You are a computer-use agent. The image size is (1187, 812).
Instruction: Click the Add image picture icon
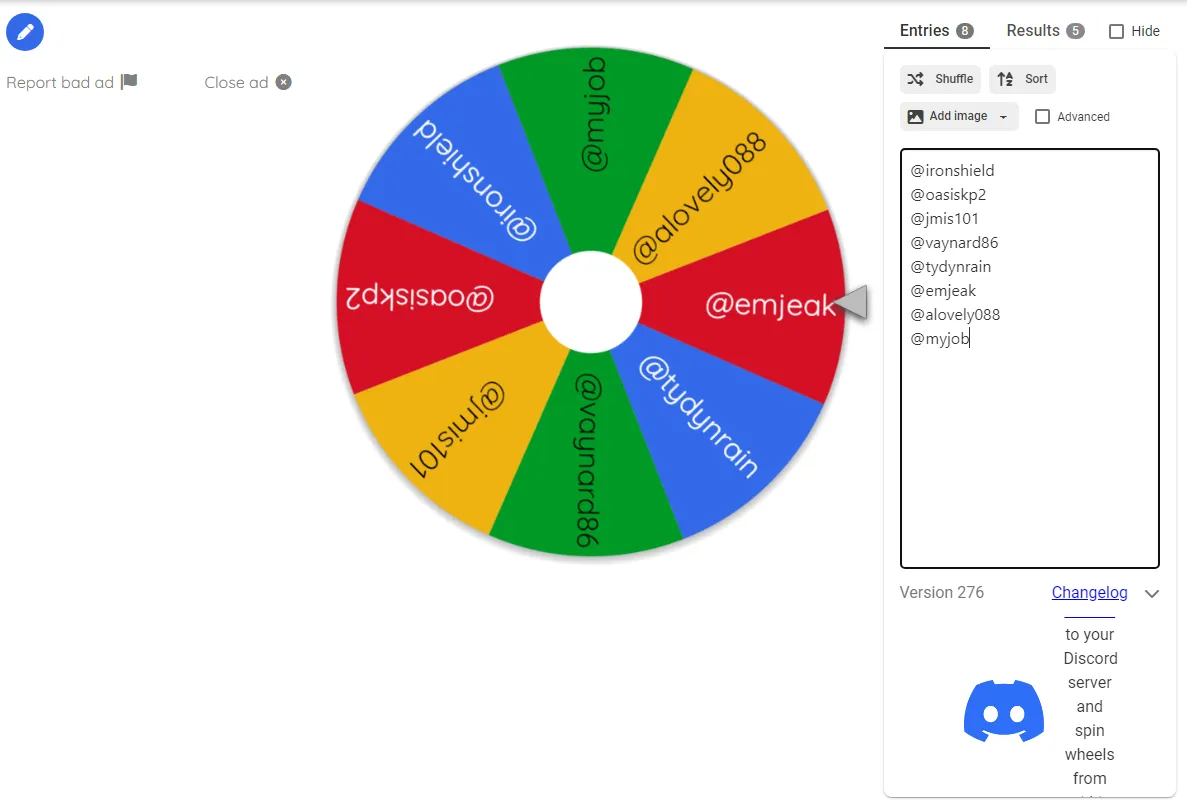915,117
